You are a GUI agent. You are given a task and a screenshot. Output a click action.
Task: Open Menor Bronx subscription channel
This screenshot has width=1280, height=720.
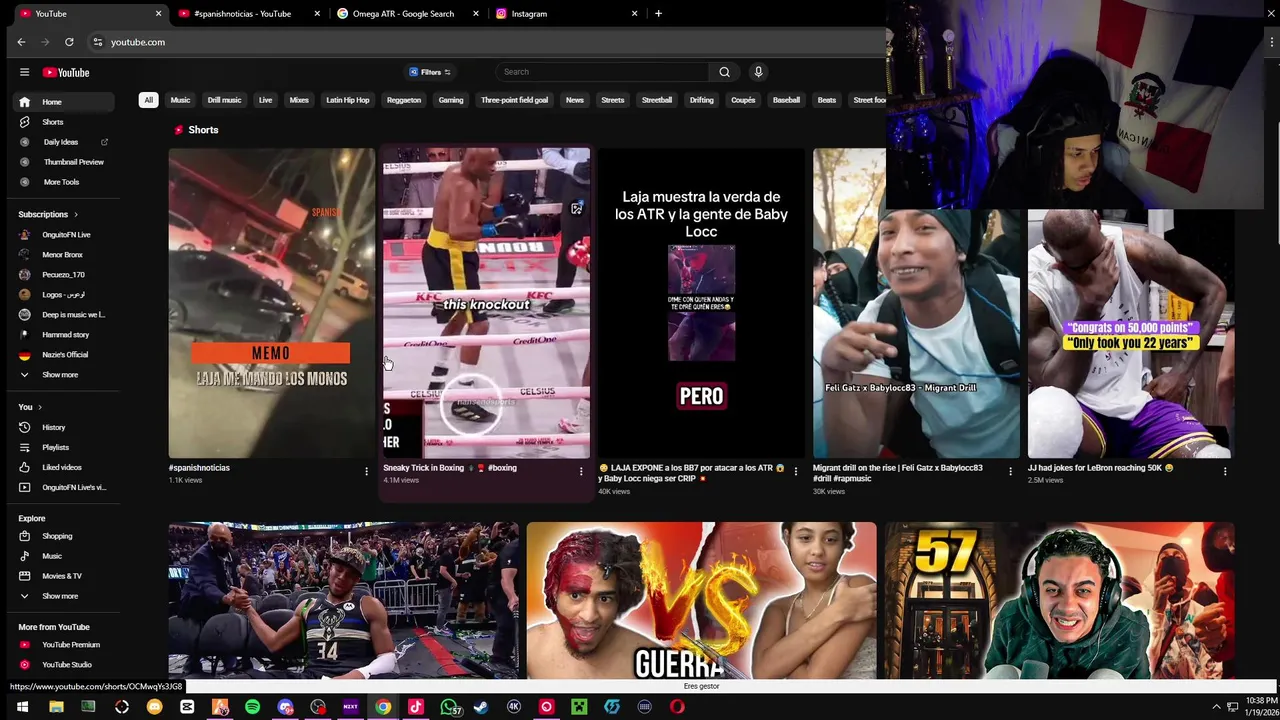pos(64,254)
